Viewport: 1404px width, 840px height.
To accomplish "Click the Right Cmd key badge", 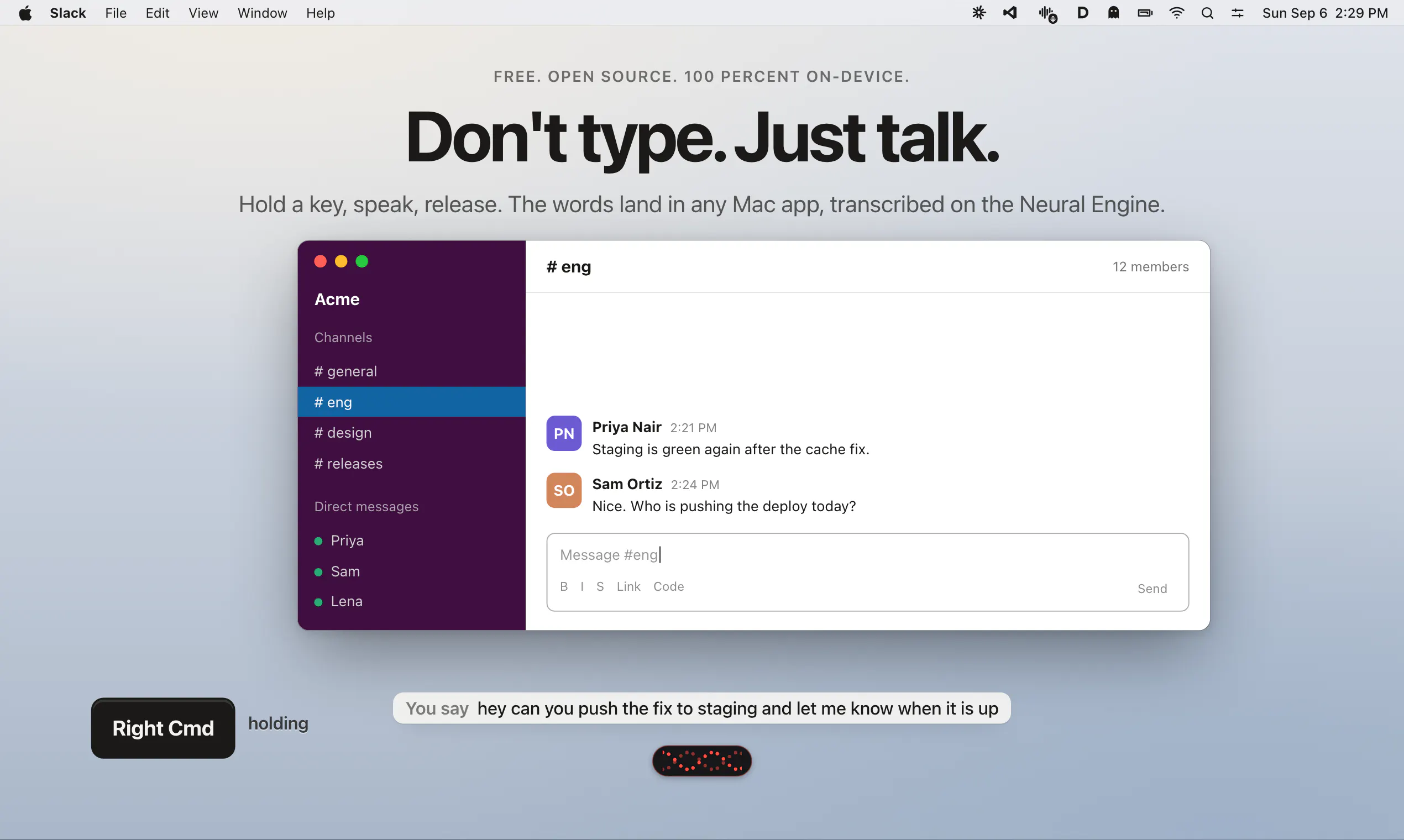I will click(x=163, y=728).
